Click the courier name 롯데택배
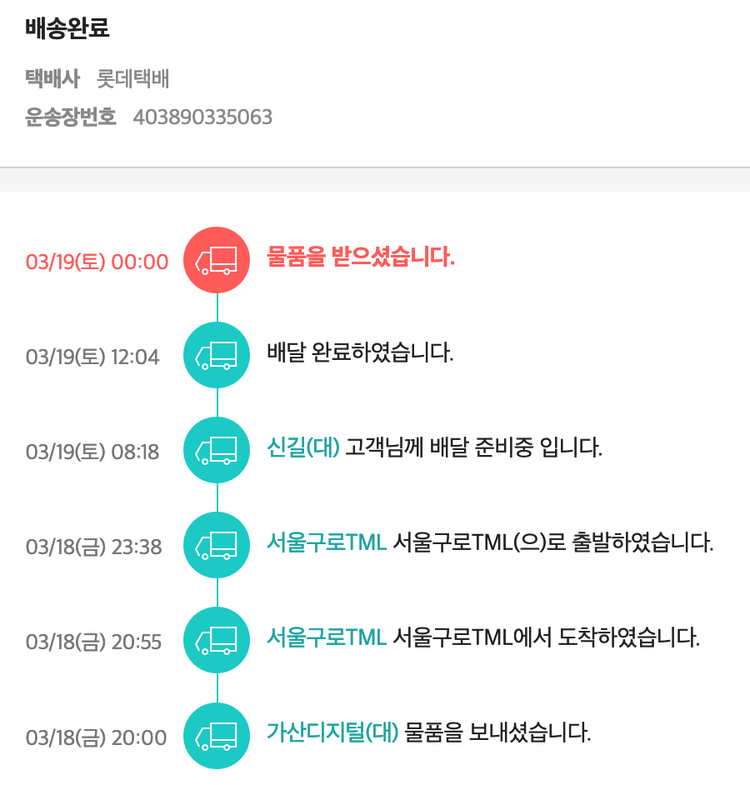The width and height of the screenshot is (750, 785). [x=139, y=77]
